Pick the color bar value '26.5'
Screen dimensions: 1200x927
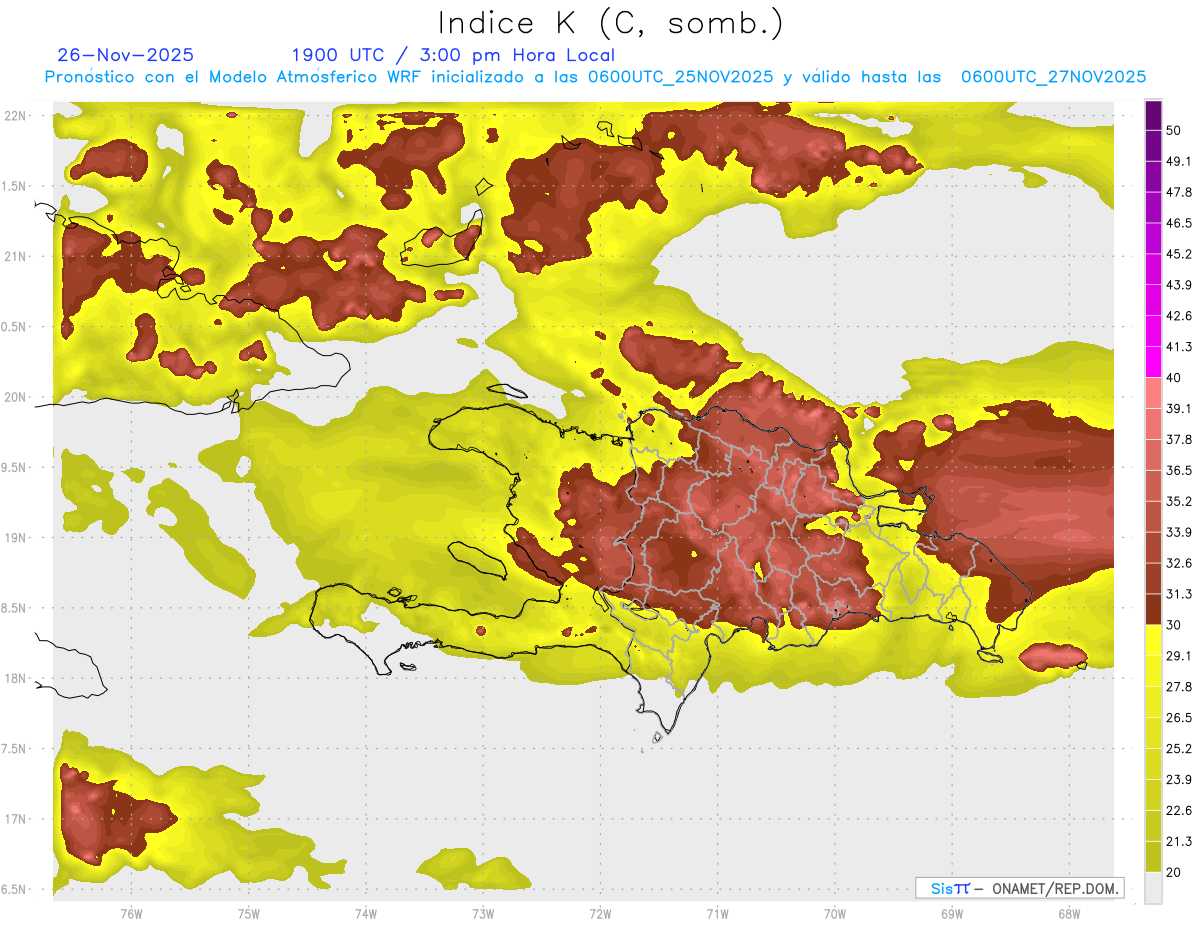(x=1179, y=718)
